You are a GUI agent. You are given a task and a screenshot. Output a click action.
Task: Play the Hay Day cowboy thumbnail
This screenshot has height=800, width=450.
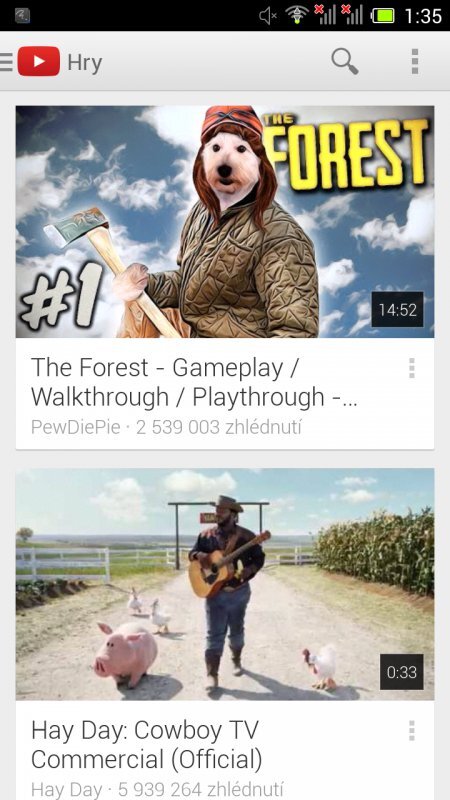pos(225,584)
